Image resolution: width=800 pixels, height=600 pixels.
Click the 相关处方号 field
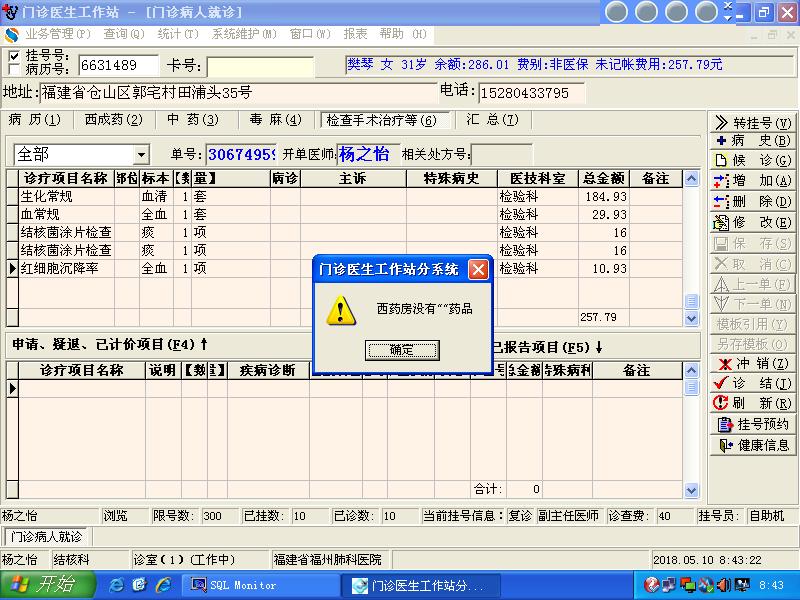tap(502, 154)
